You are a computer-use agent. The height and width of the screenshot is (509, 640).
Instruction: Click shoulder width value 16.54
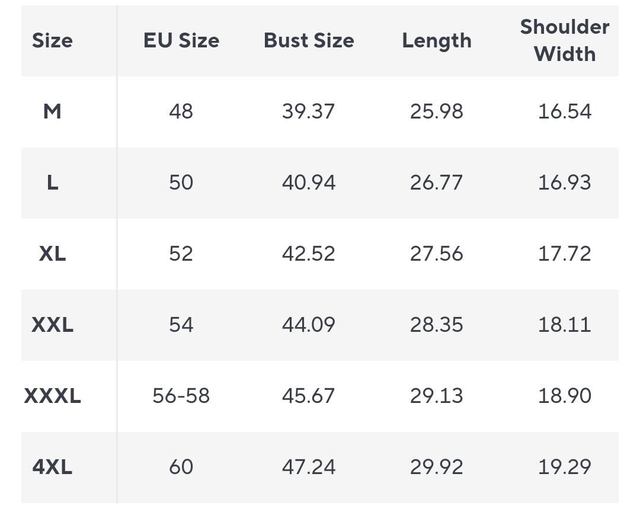(x=564, y=111)
